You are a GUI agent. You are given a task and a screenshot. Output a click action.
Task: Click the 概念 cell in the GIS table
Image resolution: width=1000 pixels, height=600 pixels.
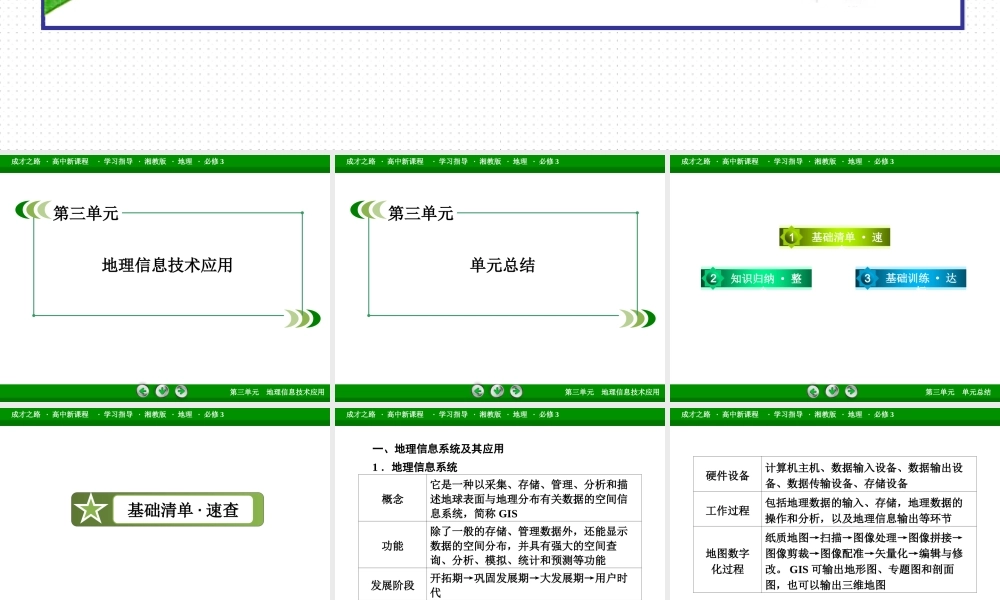391,499
